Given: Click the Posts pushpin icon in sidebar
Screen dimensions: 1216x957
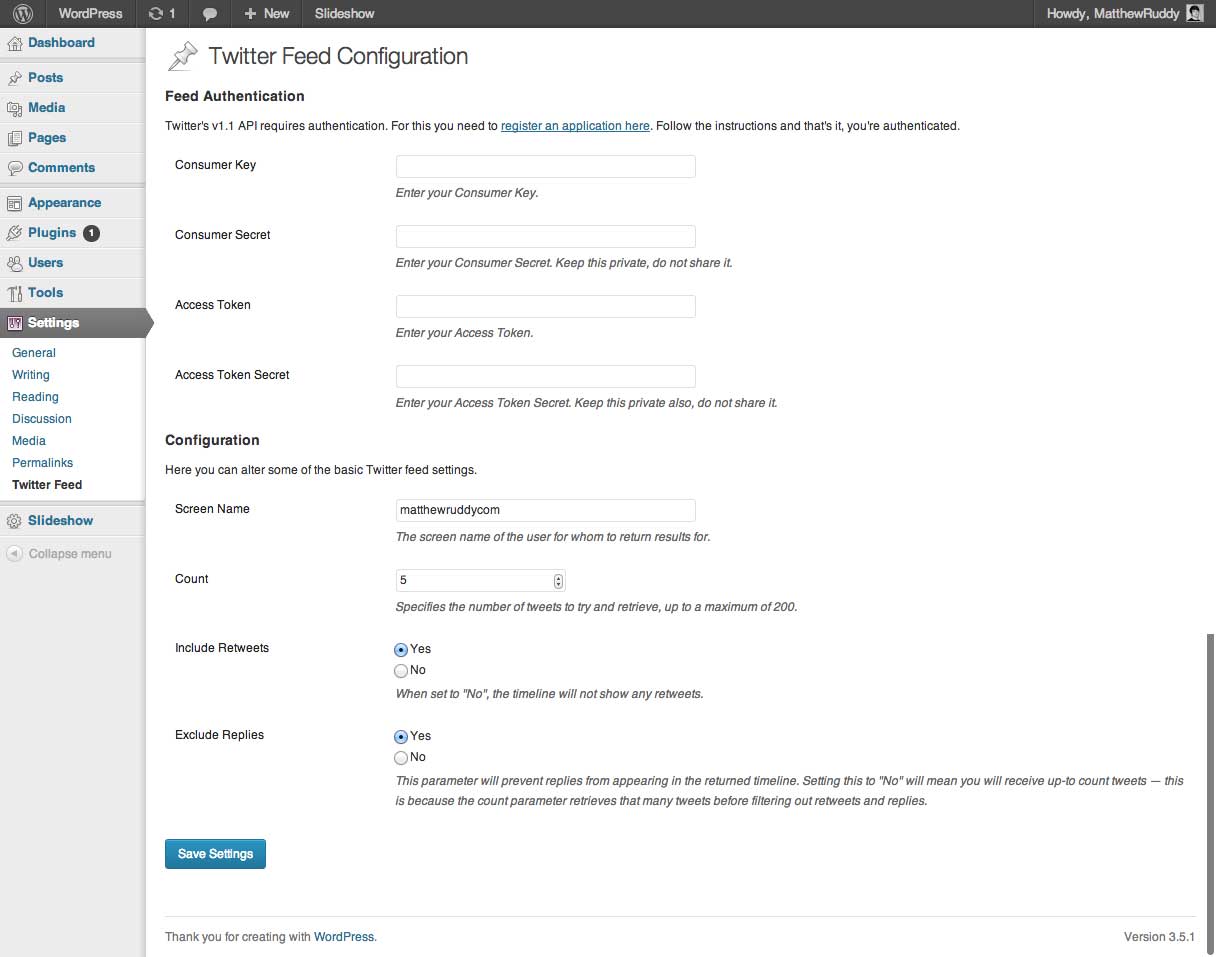Looking at the screenshot, I should 15,78.
